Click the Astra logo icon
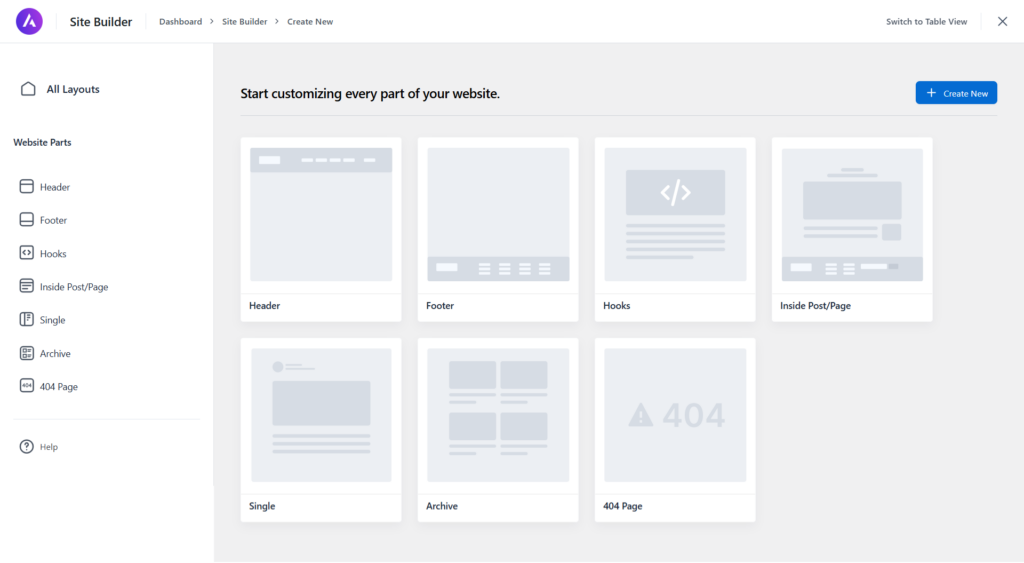The height and width of the screenshot is (563, 1024). 29,22
